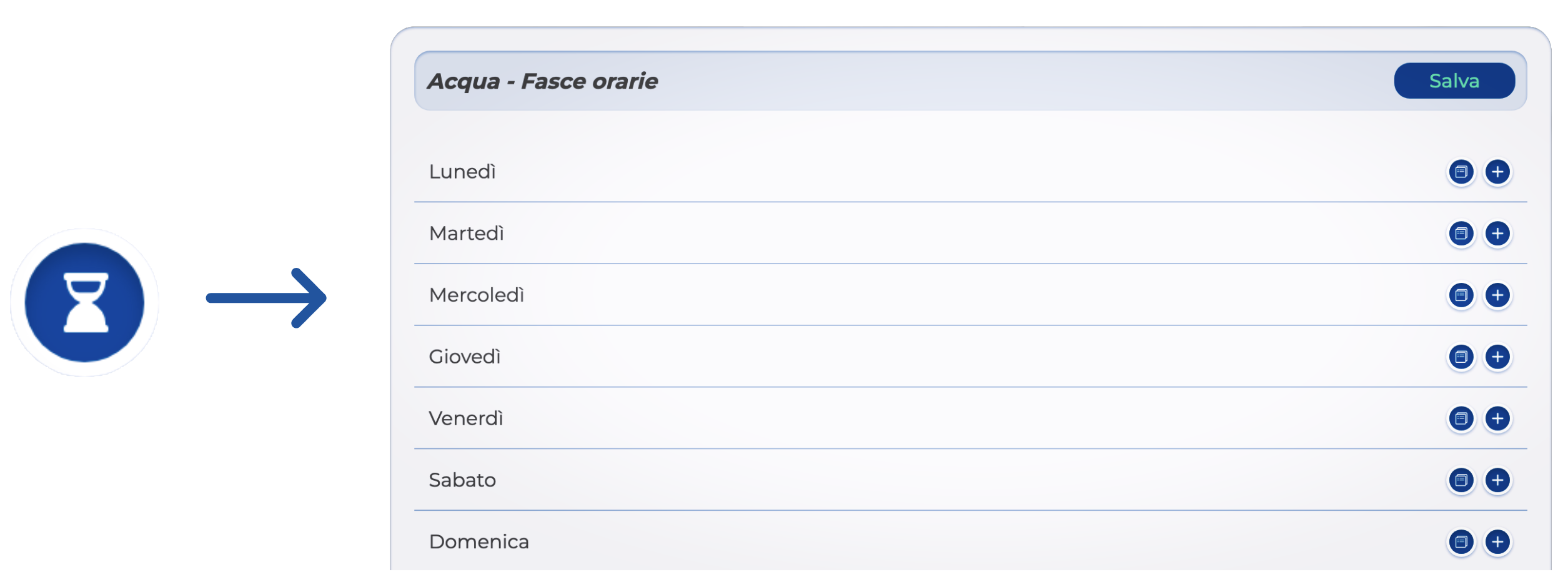Click the hourglass time-slots icon

coord(84,302)
